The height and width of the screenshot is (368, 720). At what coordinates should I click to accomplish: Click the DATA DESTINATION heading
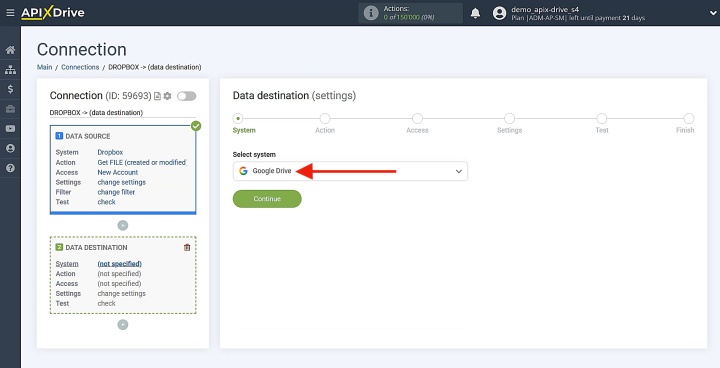coord(96,247)
